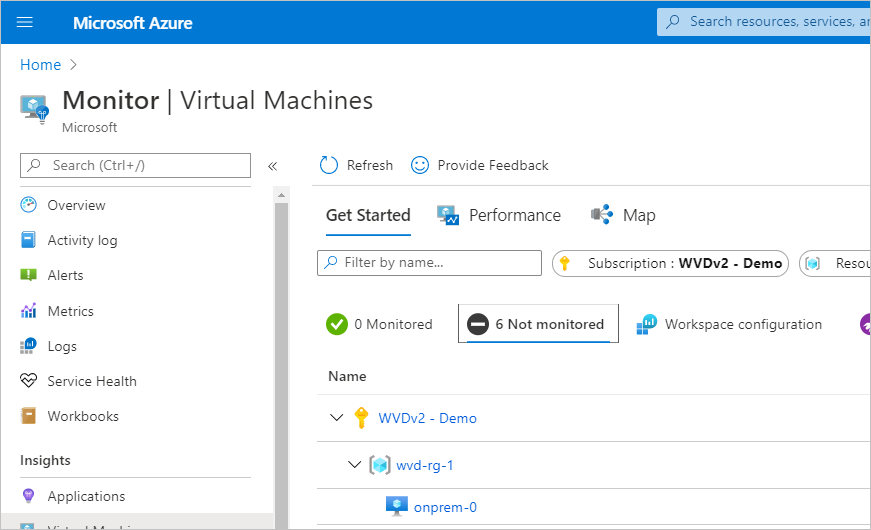
Task: Open the hamburger portal menu
Action: (x=24, y=22)
